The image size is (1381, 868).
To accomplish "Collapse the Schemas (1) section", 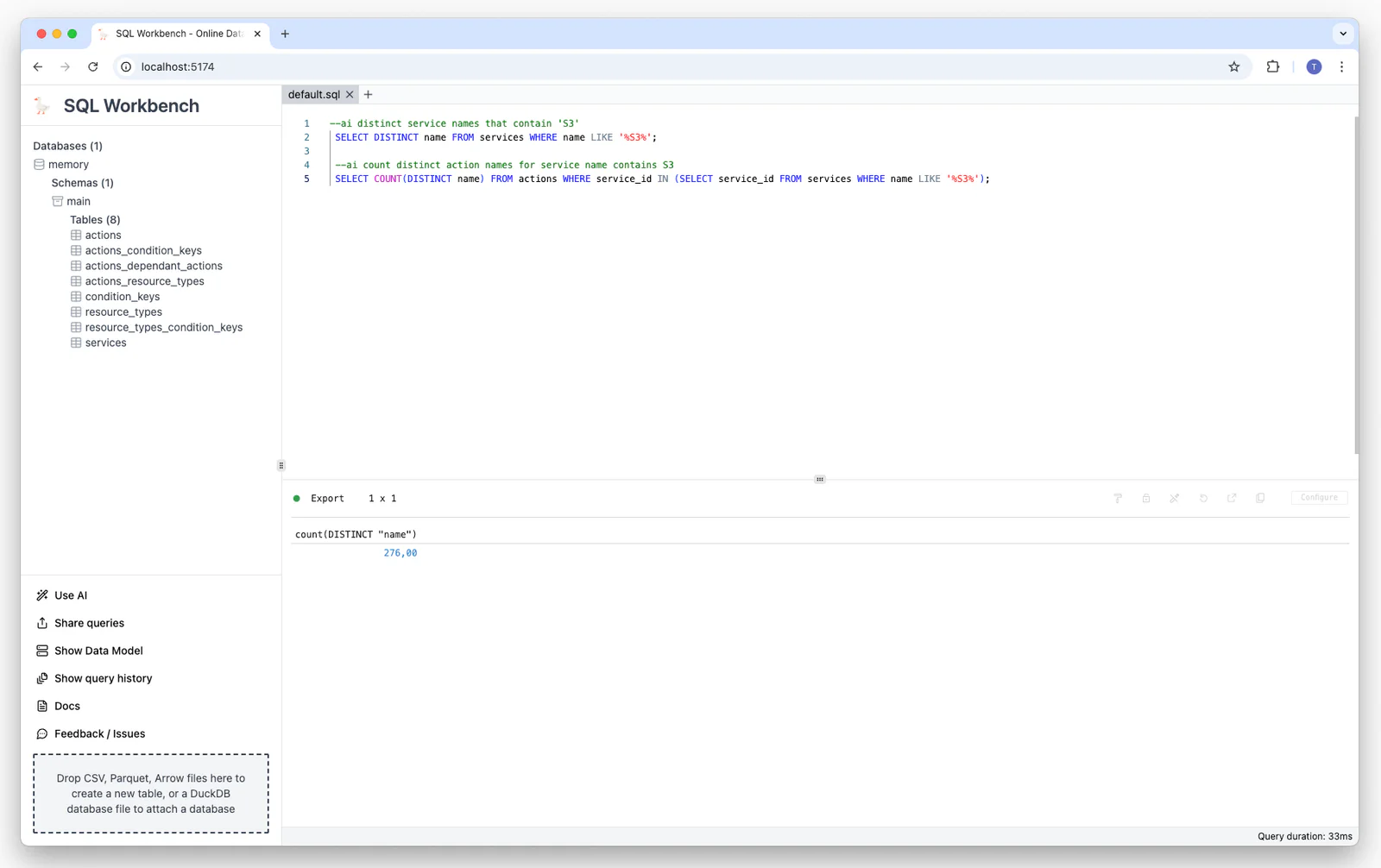I will coord(82,183).
